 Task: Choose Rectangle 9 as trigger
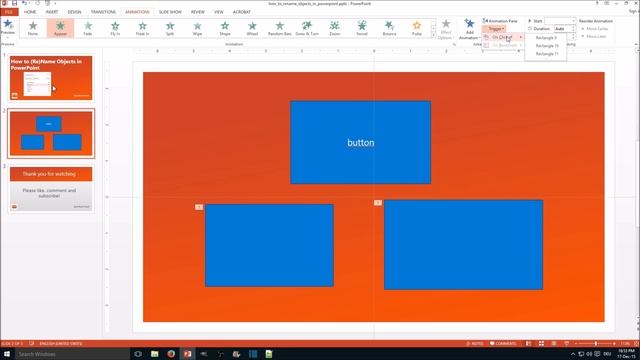[546, 38]
